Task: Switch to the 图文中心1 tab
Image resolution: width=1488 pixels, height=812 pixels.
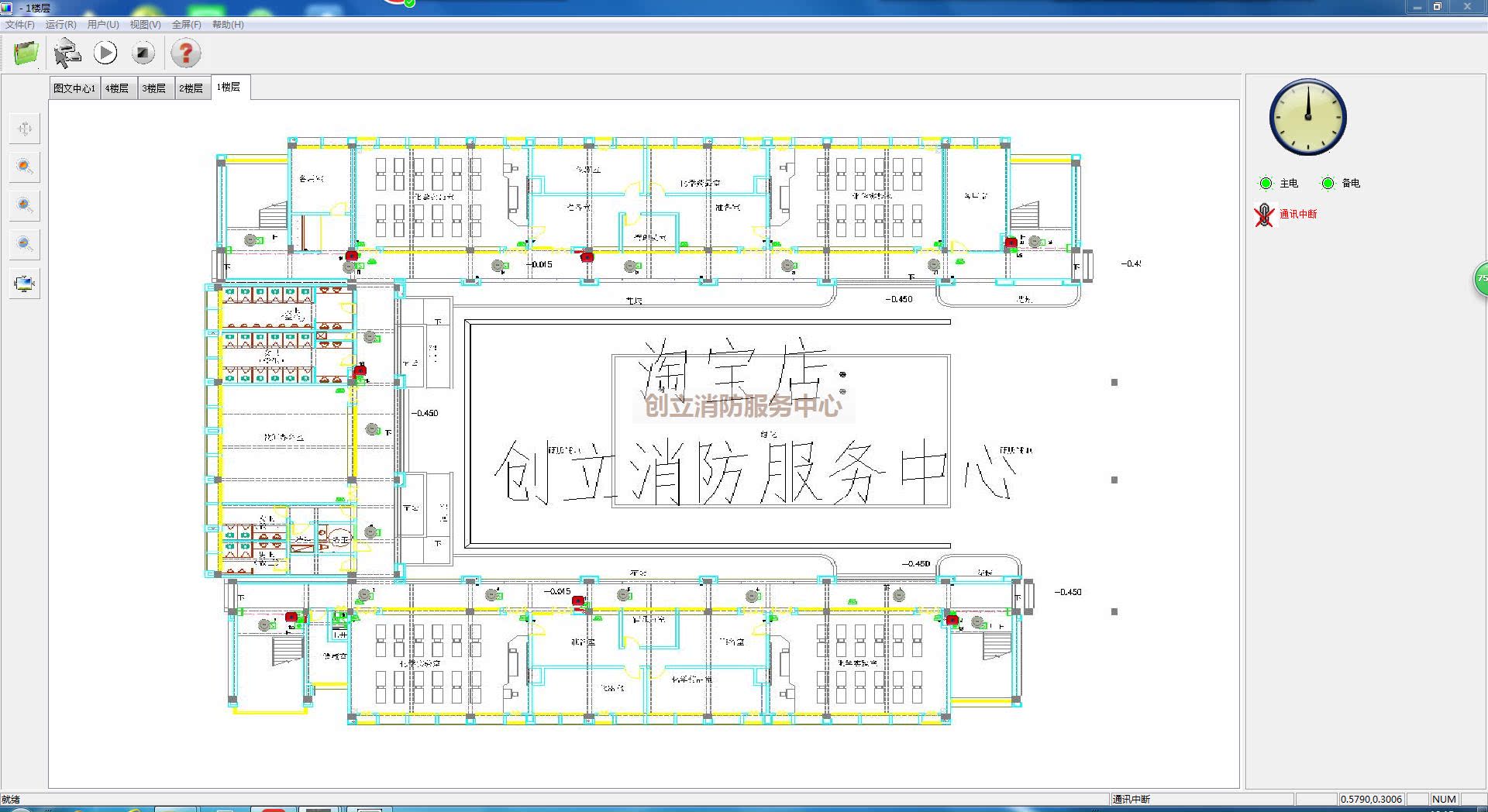Action: tap(74, 88)
